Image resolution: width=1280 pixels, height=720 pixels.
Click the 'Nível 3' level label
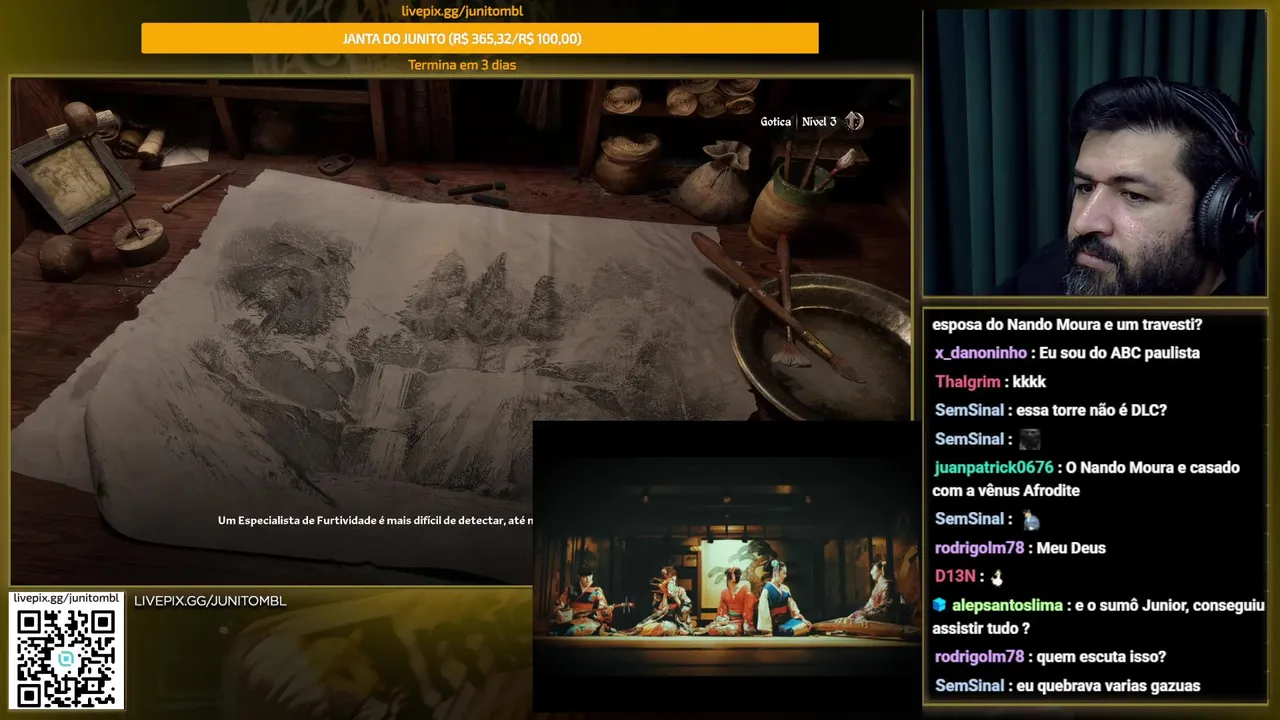[819, 122]
